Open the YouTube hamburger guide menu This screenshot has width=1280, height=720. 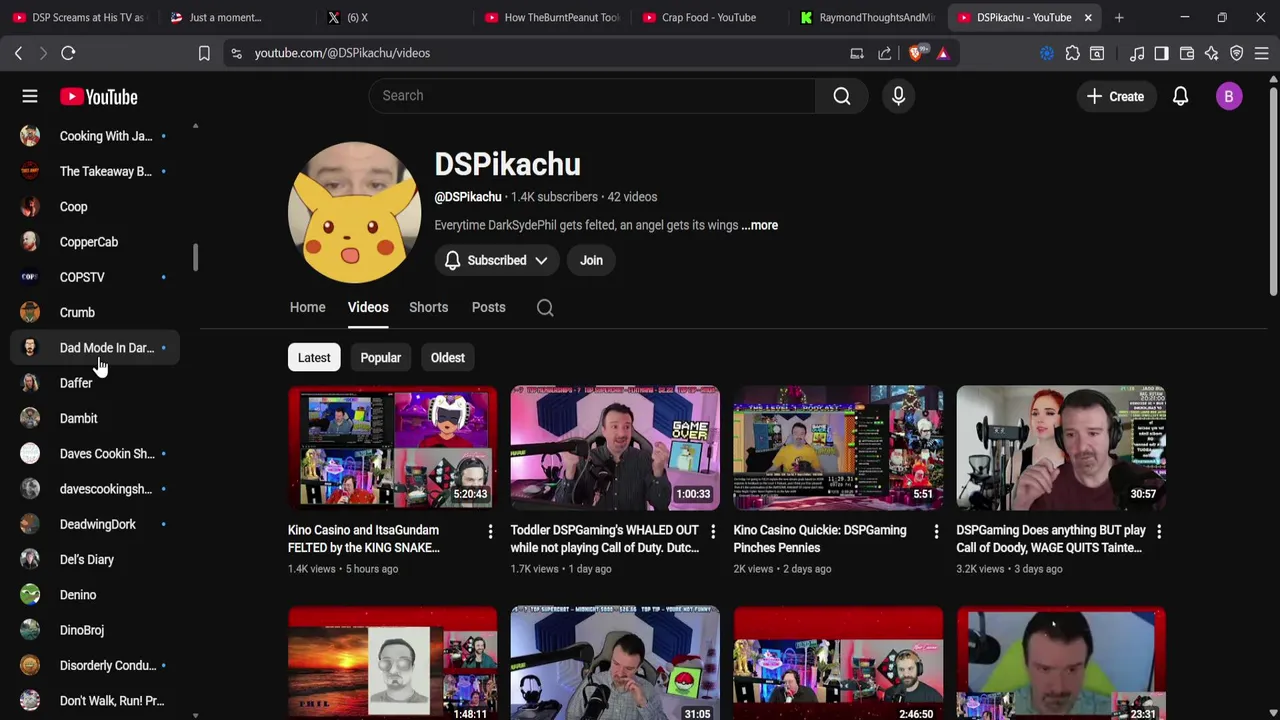coord(30,97)
